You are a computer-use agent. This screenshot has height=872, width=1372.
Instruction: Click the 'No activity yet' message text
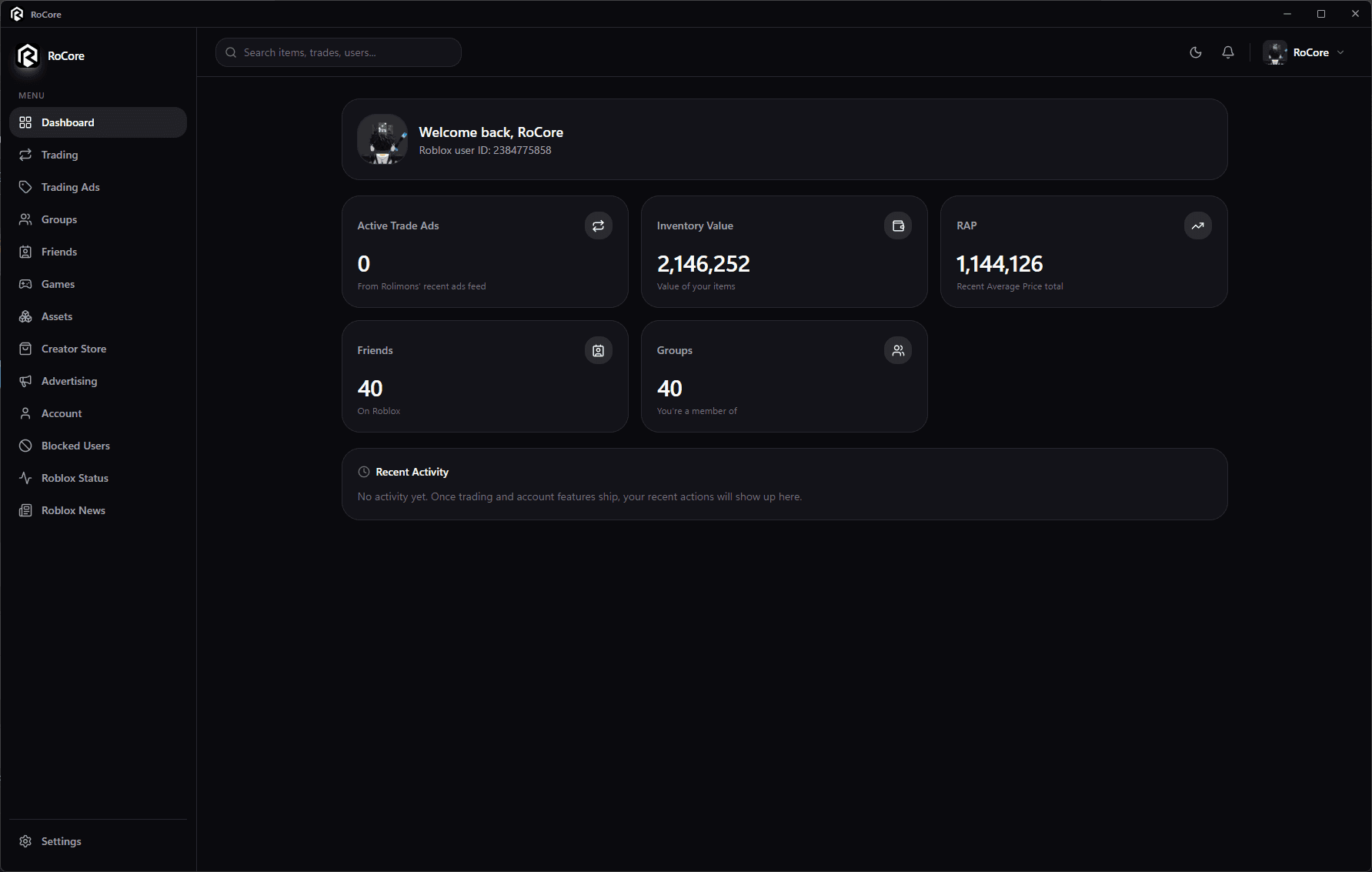pyautogui.click(x=579, y=496)
